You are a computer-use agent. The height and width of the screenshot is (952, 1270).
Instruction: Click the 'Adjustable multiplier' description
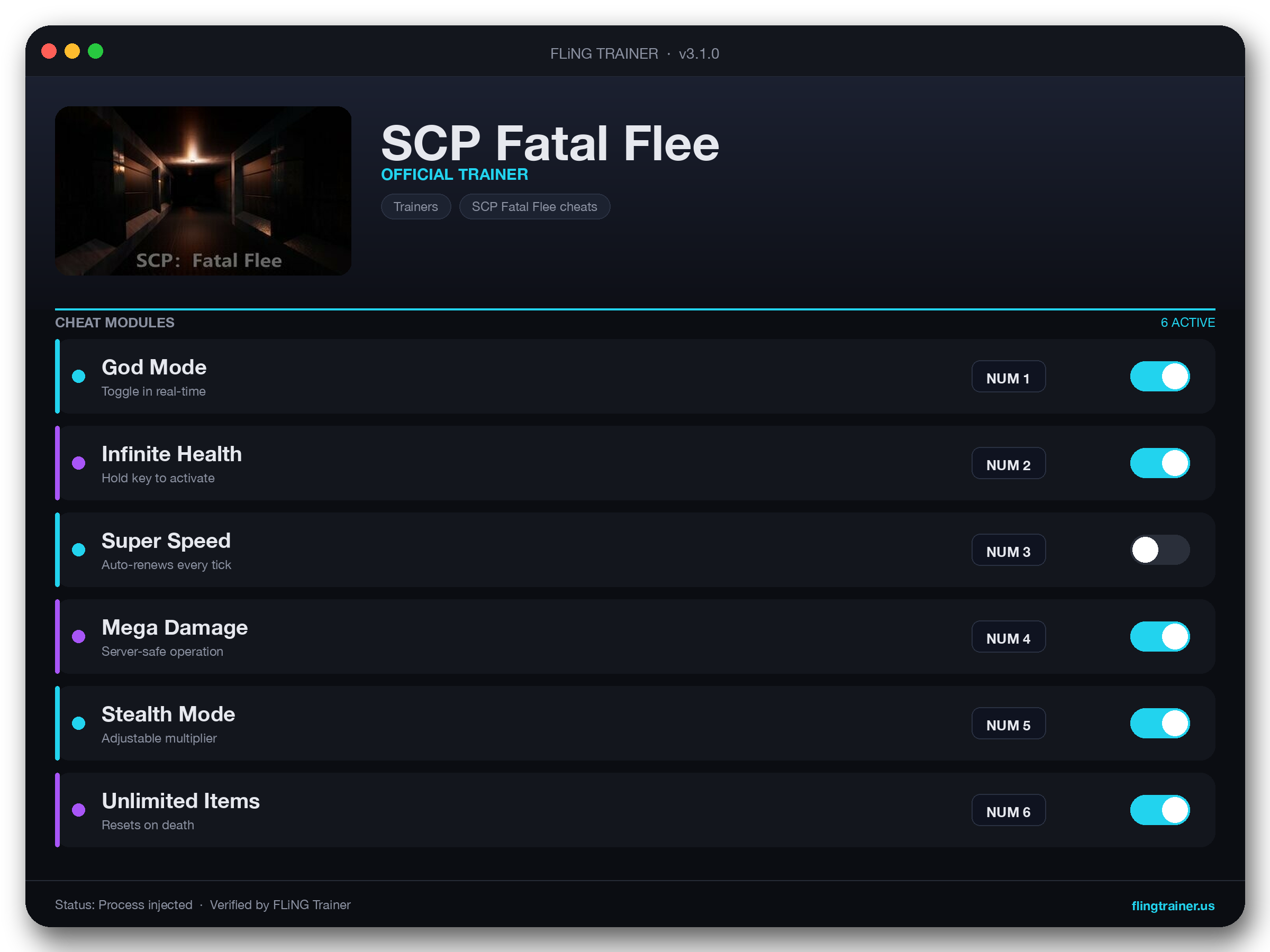pos(159,738)
